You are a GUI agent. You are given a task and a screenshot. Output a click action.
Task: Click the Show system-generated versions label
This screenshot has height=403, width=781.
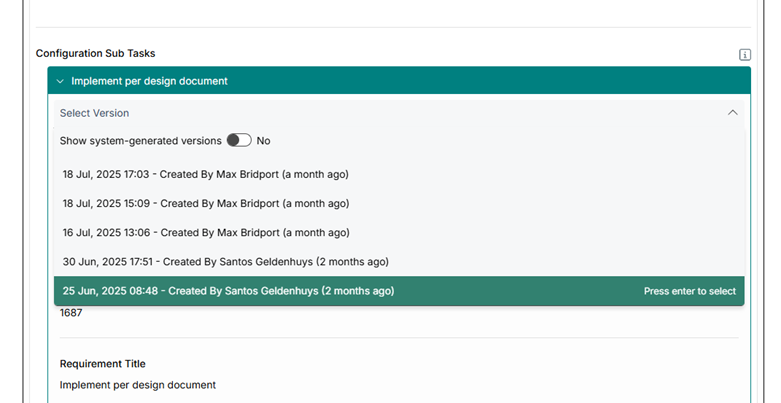[140, 141]
